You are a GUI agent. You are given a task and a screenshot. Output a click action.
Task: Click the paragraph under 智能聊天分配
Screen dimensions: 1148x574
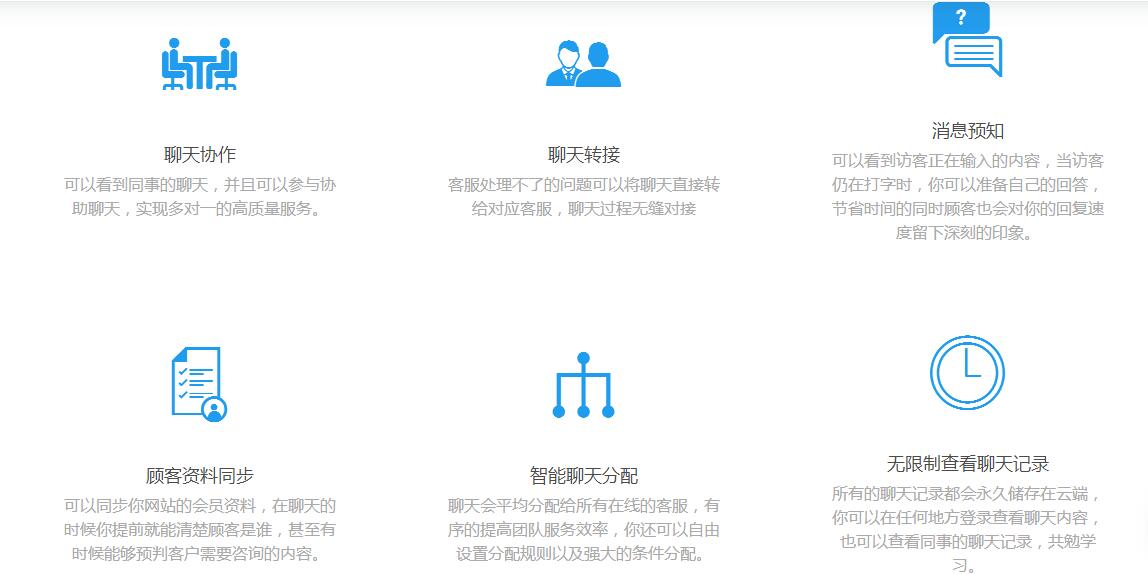coord(584,529)
